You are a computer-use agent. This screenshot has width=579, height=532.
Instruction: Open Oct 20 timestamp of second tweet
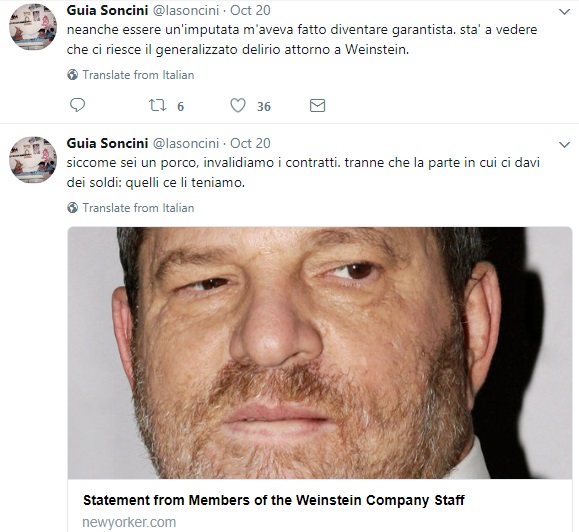pyautogui.click(x=250, y=143)
